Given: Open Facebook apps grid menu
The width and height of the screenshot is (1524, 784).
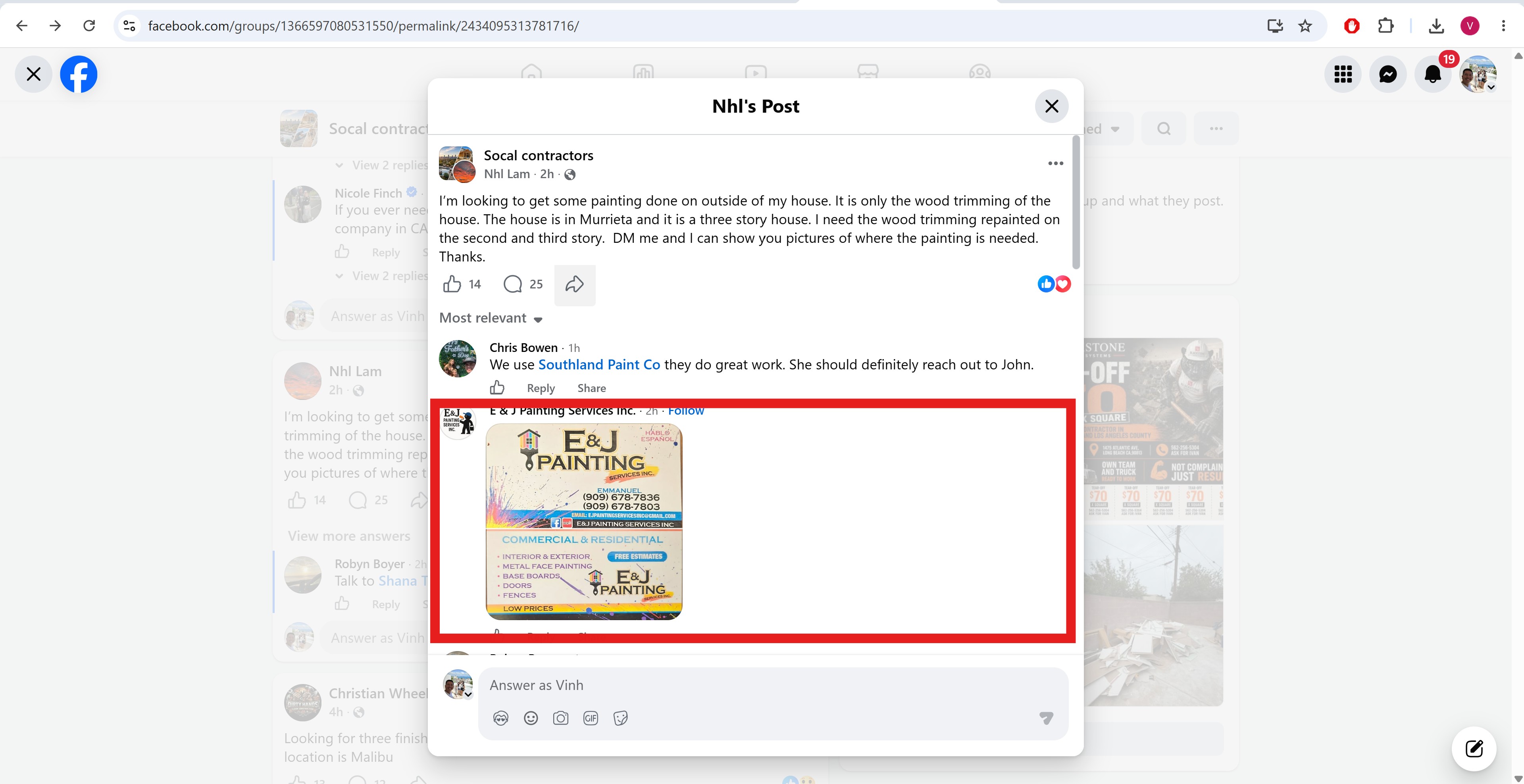Looking at the screenshot, I should click(x=1343, y=74).
